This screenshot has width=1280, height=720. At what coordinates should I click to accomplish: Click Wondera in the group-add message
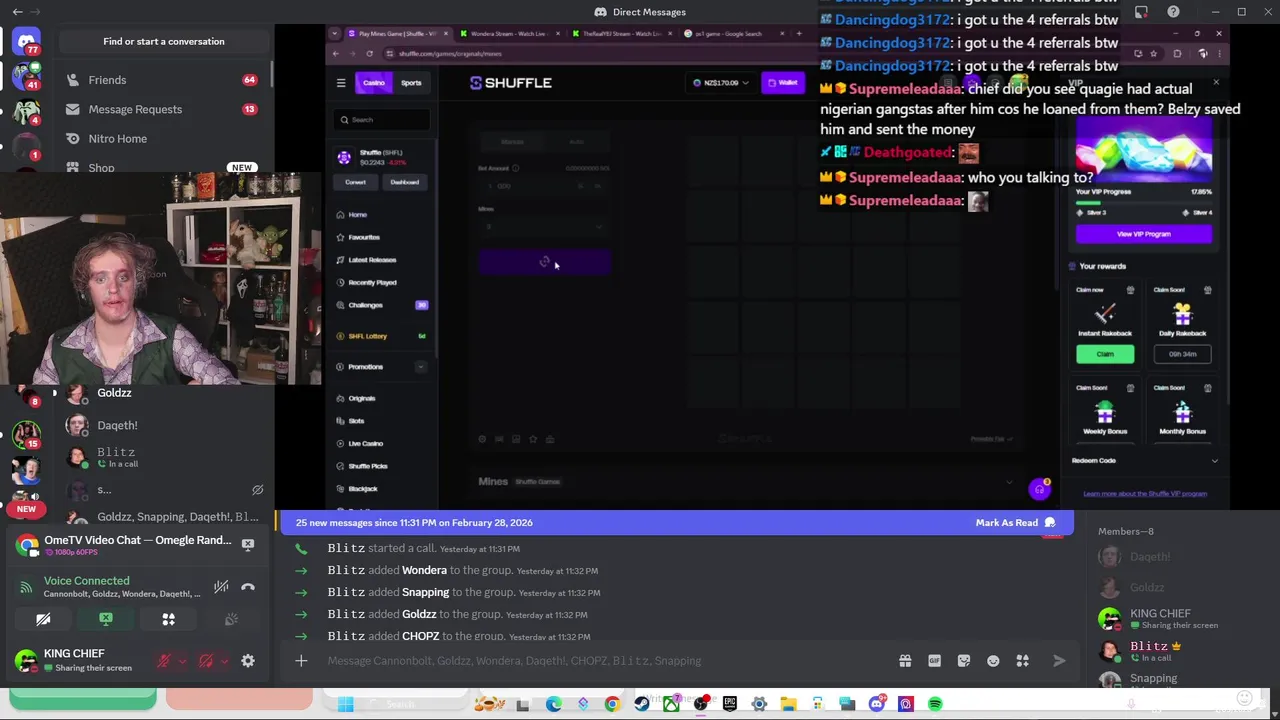coord(424,571)
